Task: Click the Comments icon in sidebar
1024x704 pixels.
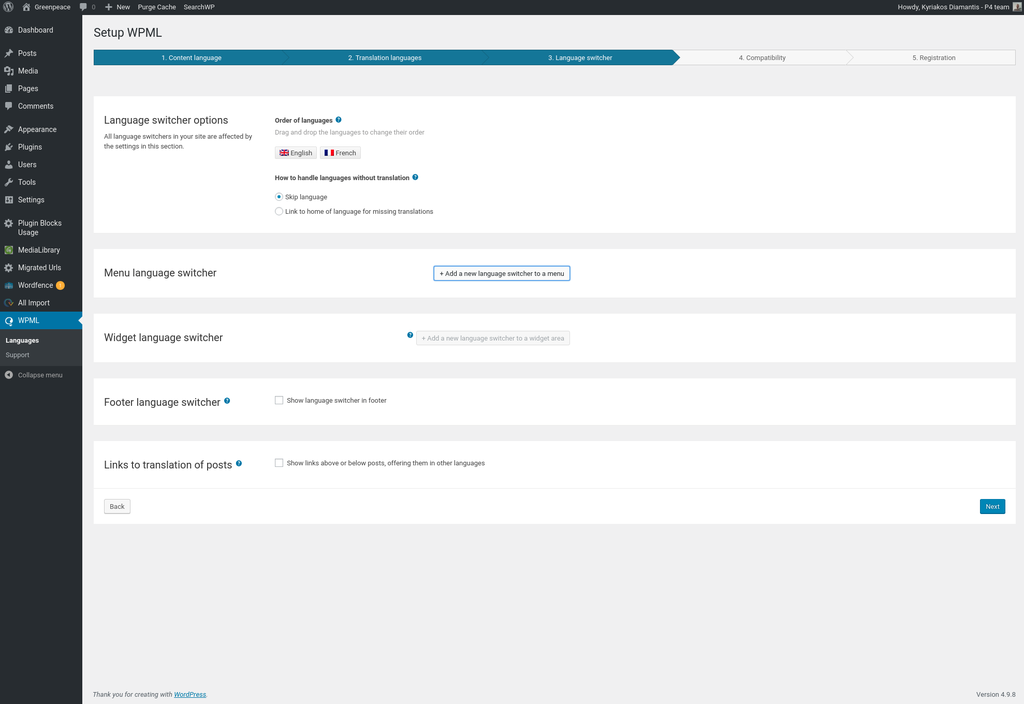Action: point(8,106)
